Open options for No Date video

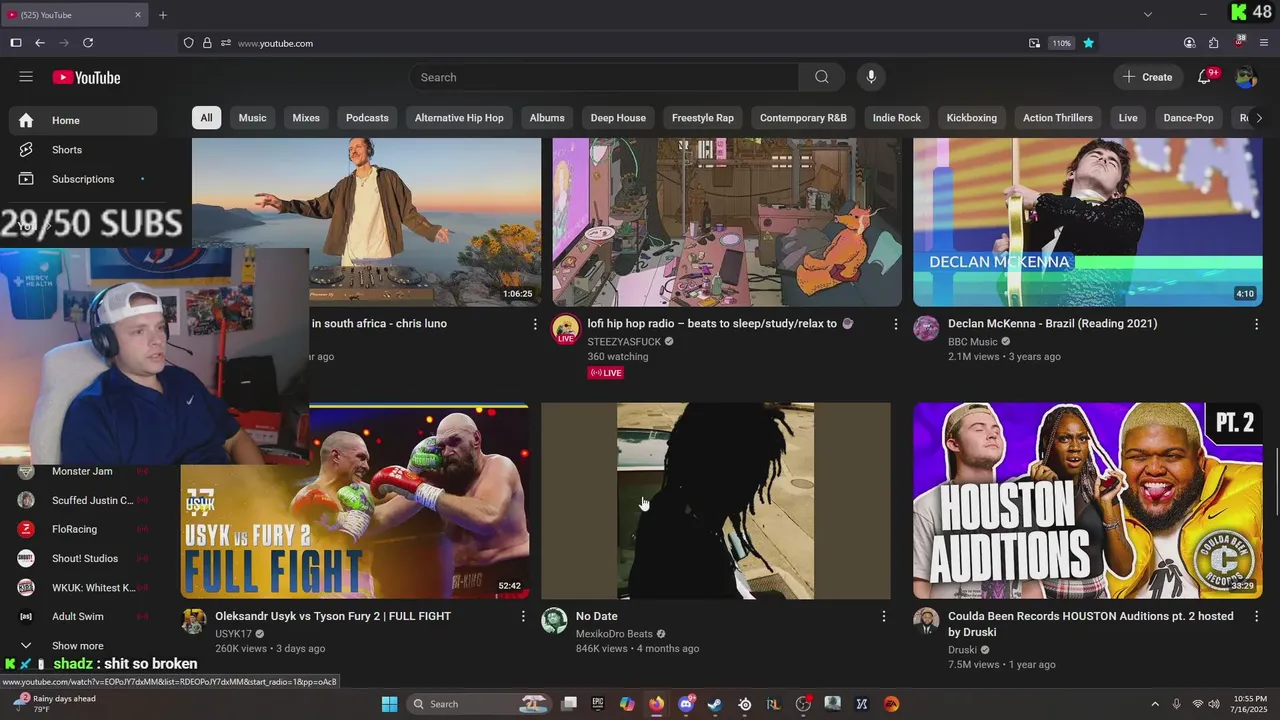[x=883, y=617]
